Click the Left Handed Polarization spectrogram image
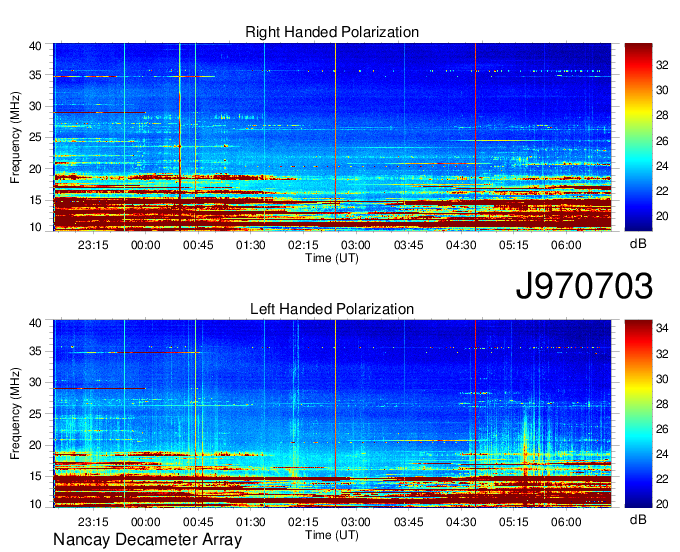The width and height of the screenshot is (680, 552). (x=332, y=414)
